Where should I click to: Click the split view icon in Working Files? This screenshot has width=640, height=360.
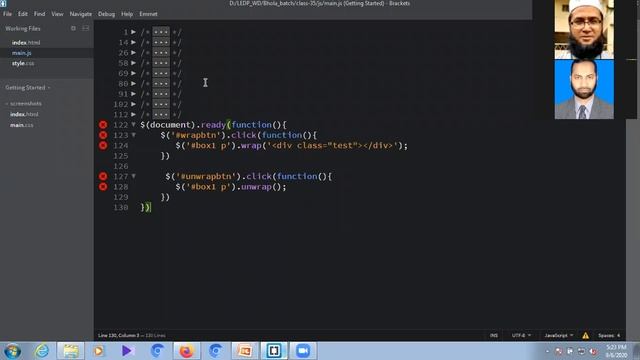tap(86, 28)
